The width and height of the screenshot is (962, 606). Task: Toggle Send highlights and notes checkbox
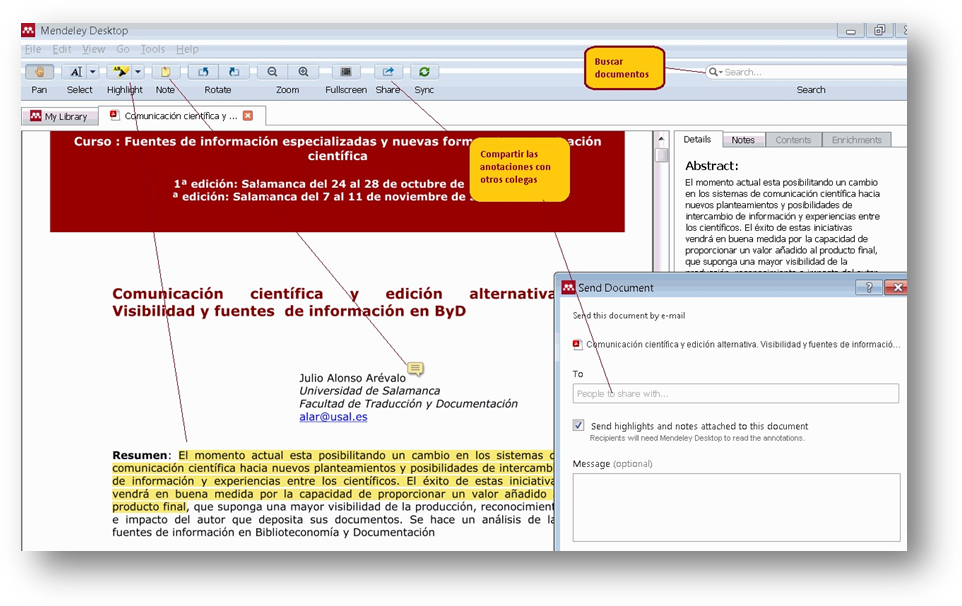coord(579,425)
